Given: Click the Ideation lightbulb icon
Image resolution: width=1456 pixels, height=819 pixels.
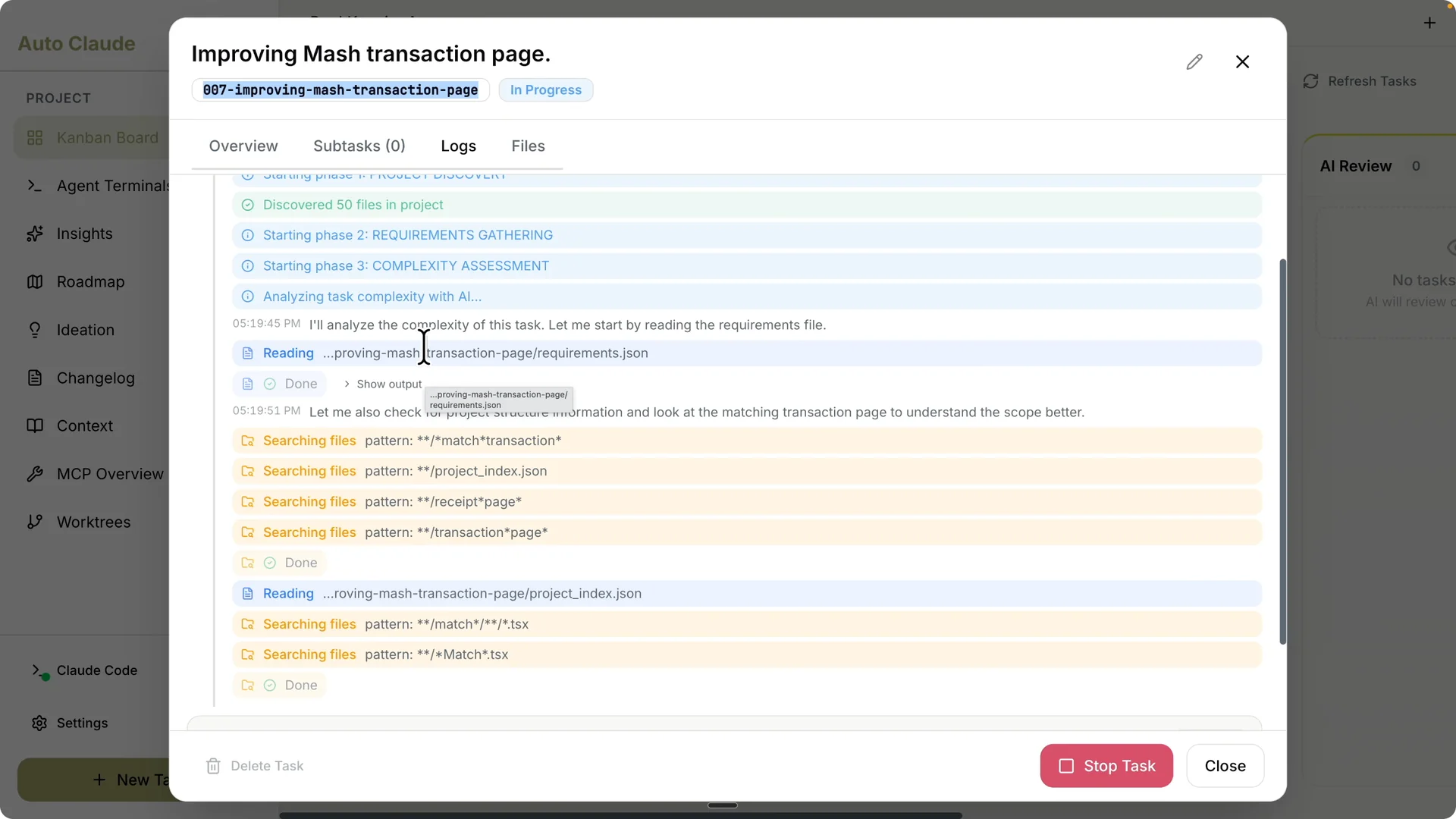Looking at the screenshot, I should [x=35, y=330].
